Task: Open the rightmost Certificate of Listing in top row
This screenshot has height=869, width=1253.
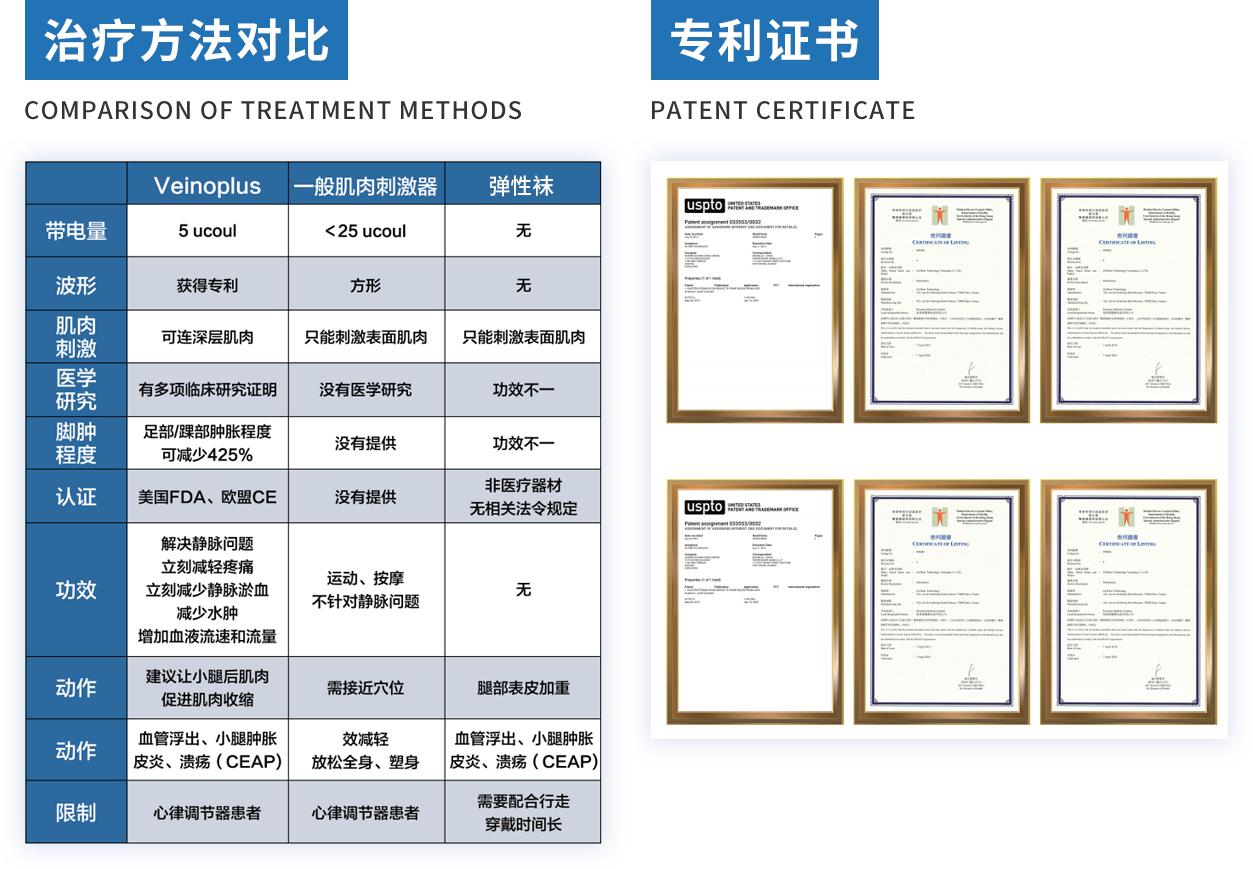Action: (1129, 300)
